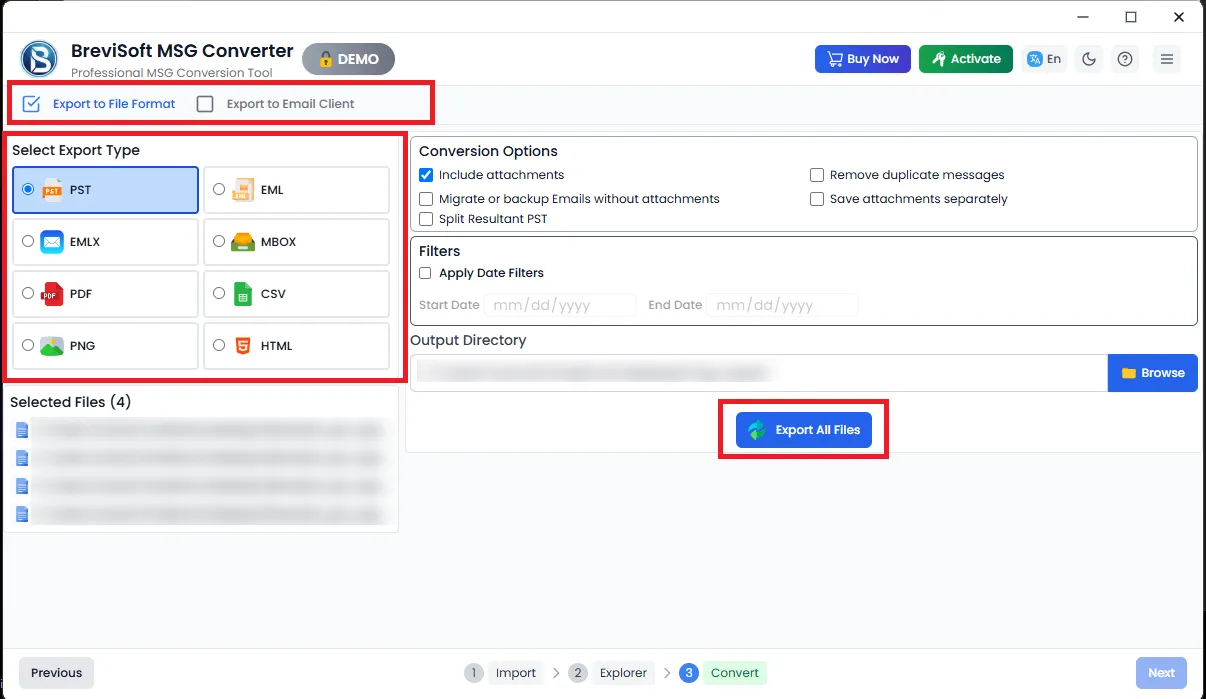The width and height of the screenshot is (1206, 699).
Task: Click the Output Directory path field
Action: (x=759, y=373)
